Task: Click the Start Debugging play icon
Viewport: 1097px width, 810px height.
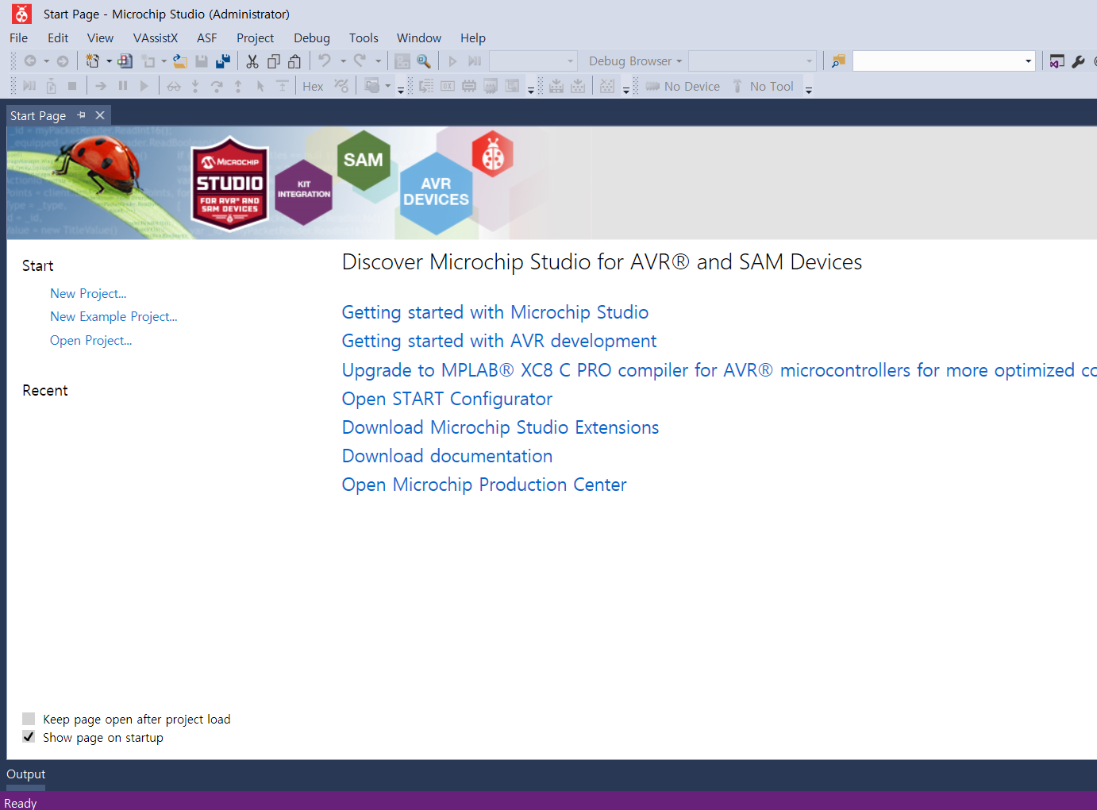Action: click(452, 61)
